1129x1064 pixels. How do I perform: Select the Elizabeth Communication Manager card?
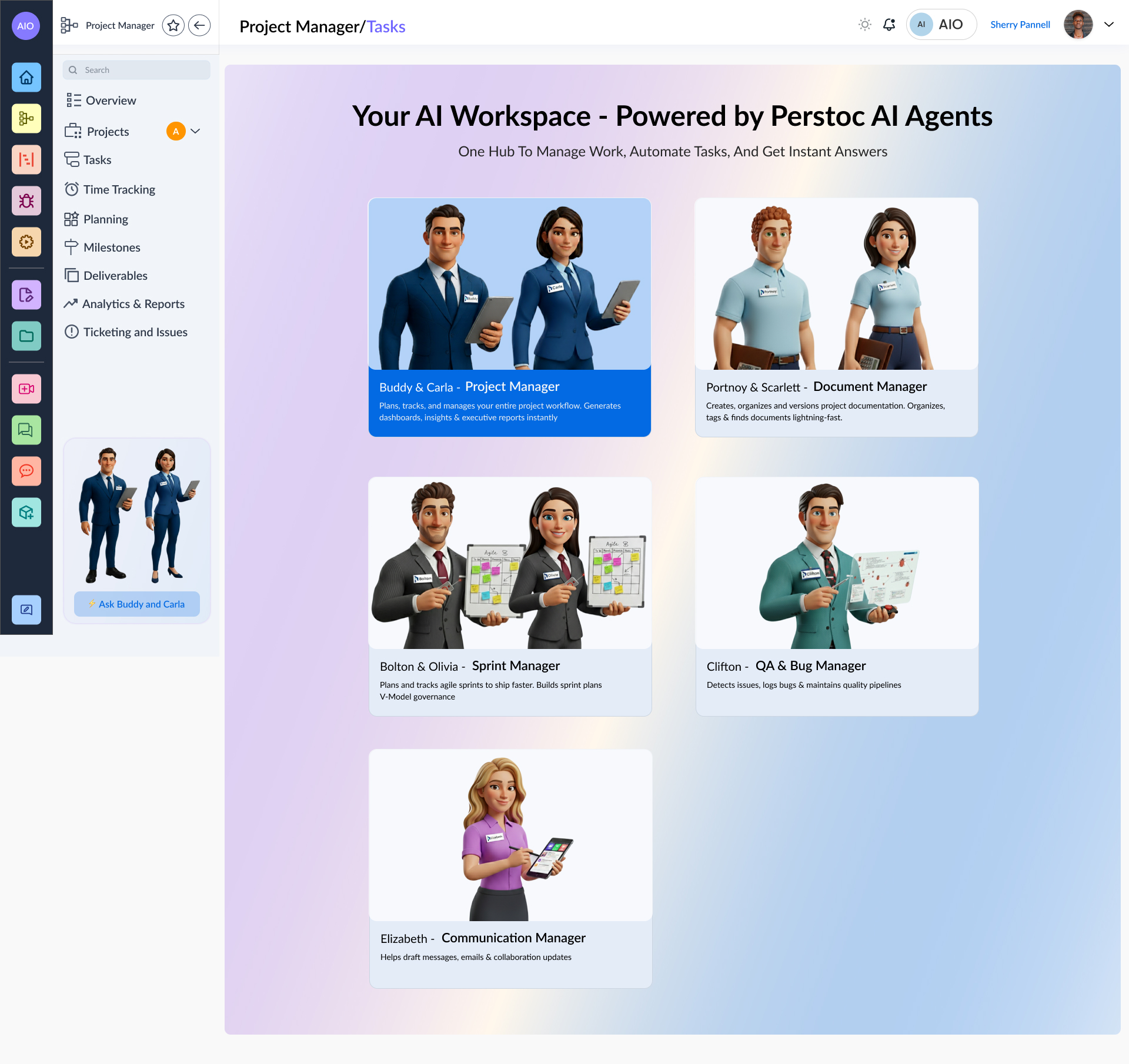510,868
